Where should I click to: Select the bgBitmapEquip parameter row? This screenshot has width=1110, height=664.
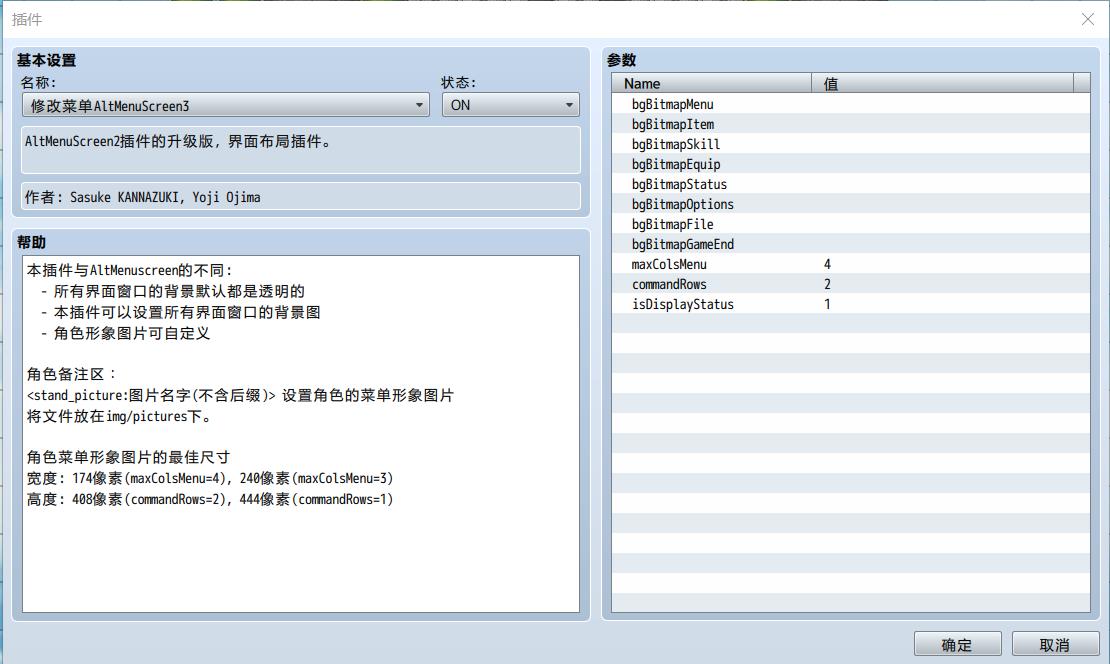click(x=850, y=164)
